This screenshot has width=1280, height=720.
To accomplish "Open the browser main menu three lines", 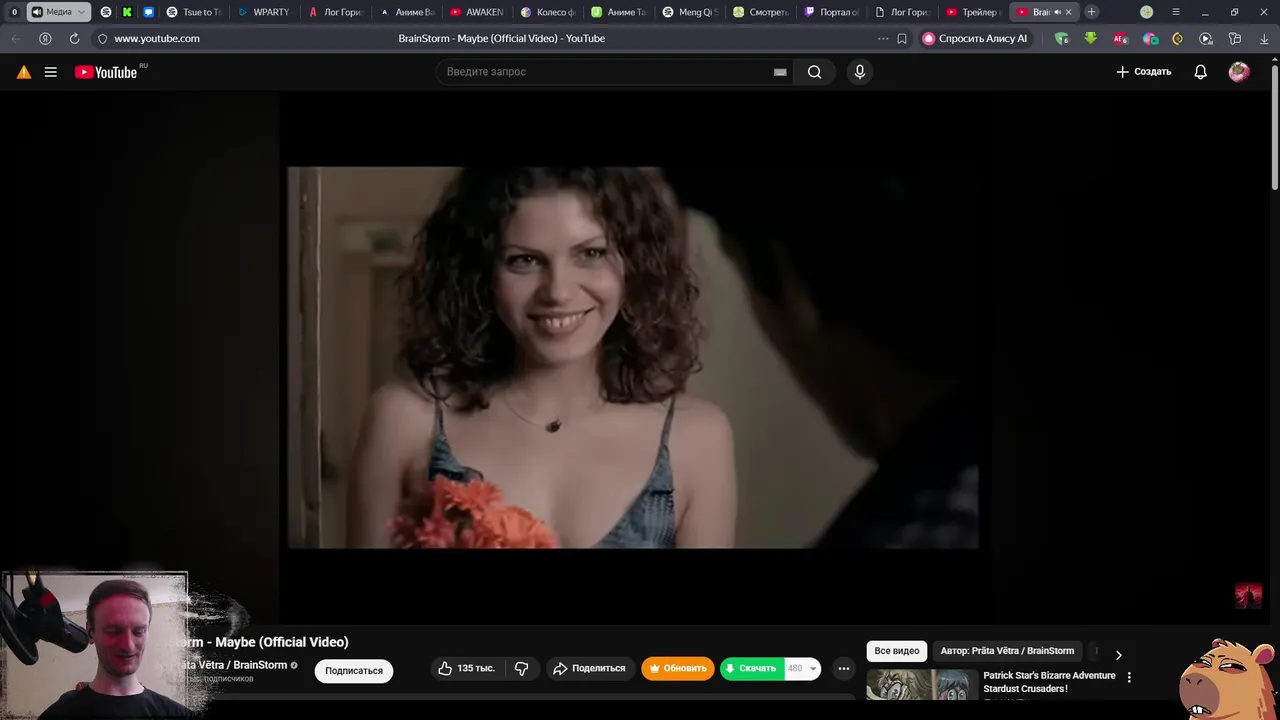I will pyautogui.click(x=1175, y=12).
